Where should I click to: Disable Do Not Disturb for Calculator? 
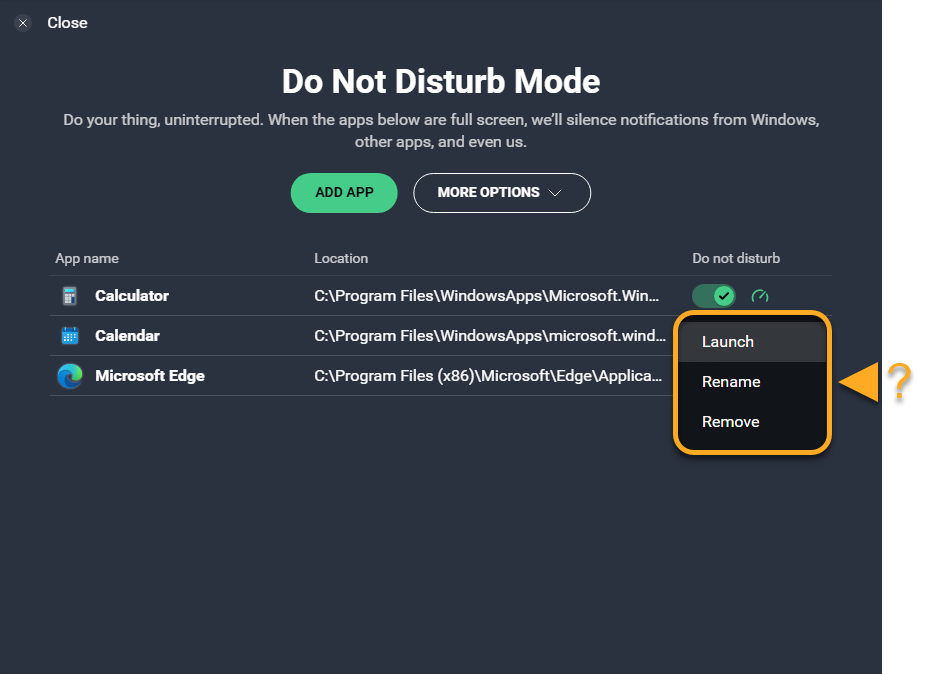[714, 296]
